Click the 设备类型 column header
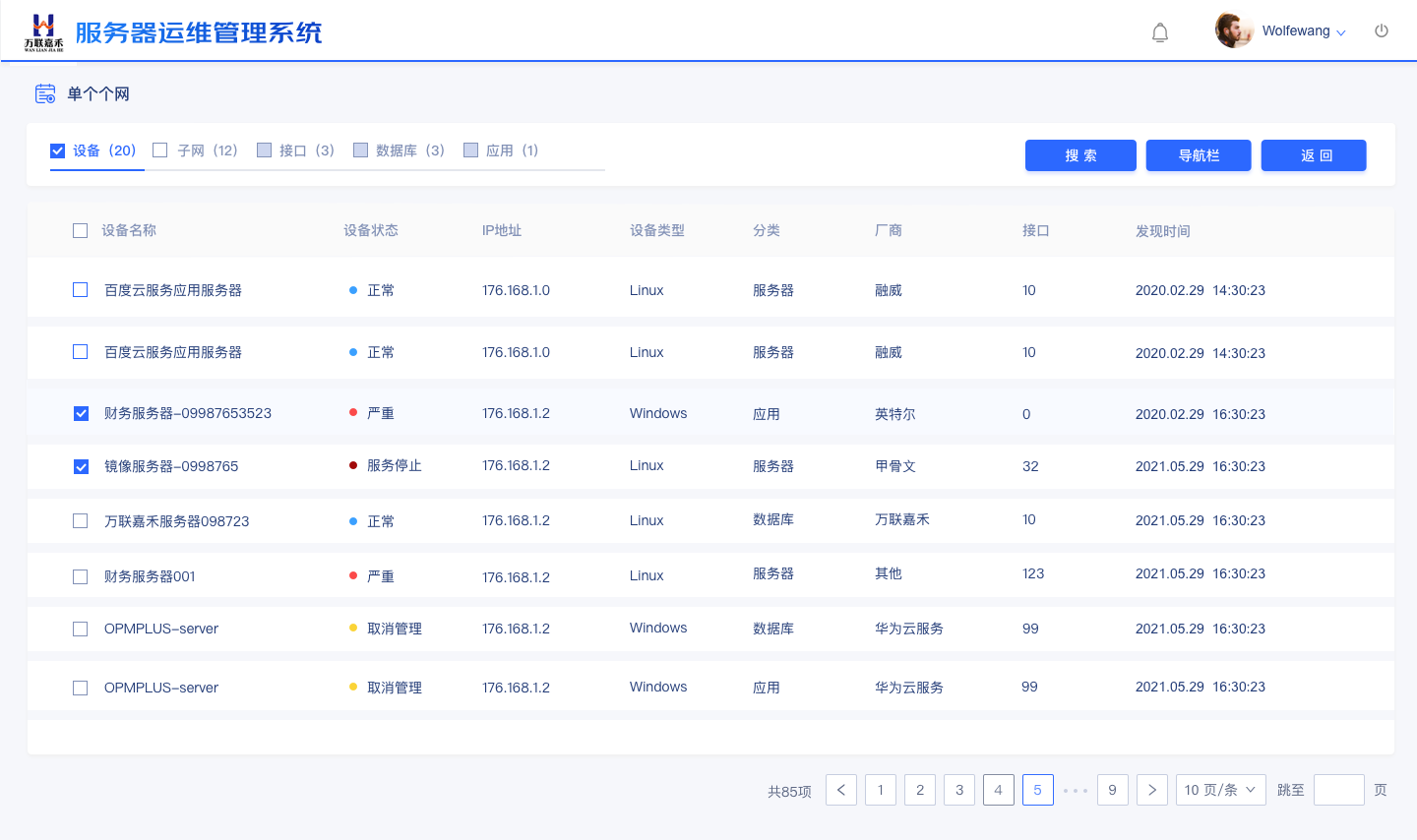This screenshot has width=1417, height=840. tap(657, 230)
